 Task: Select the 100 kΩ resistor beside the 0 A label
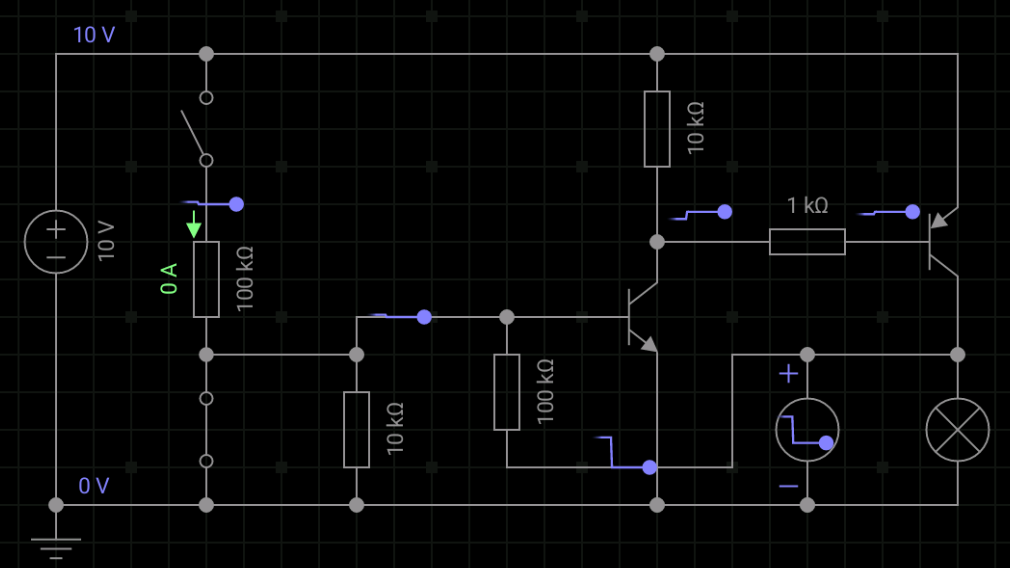point(206,279)
